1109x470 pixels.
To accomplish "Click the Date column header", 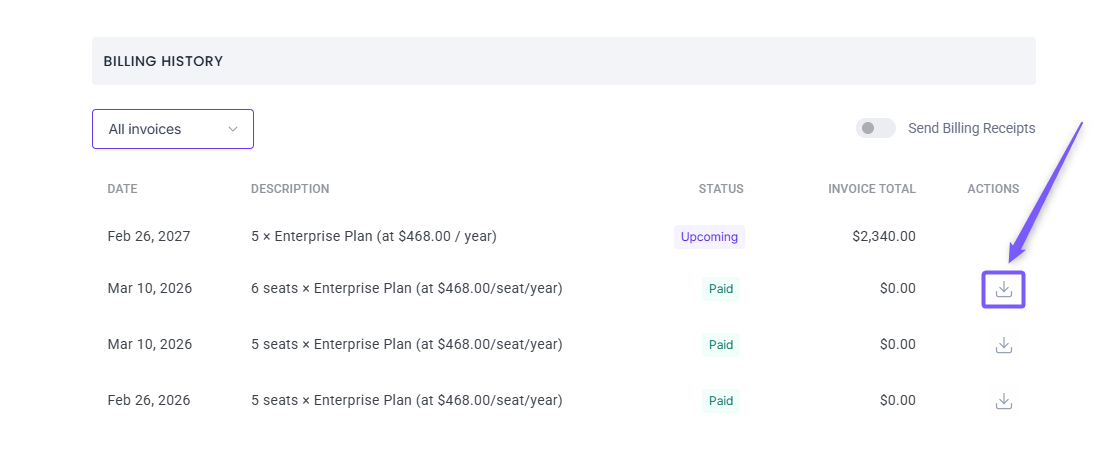I will 122,189.
